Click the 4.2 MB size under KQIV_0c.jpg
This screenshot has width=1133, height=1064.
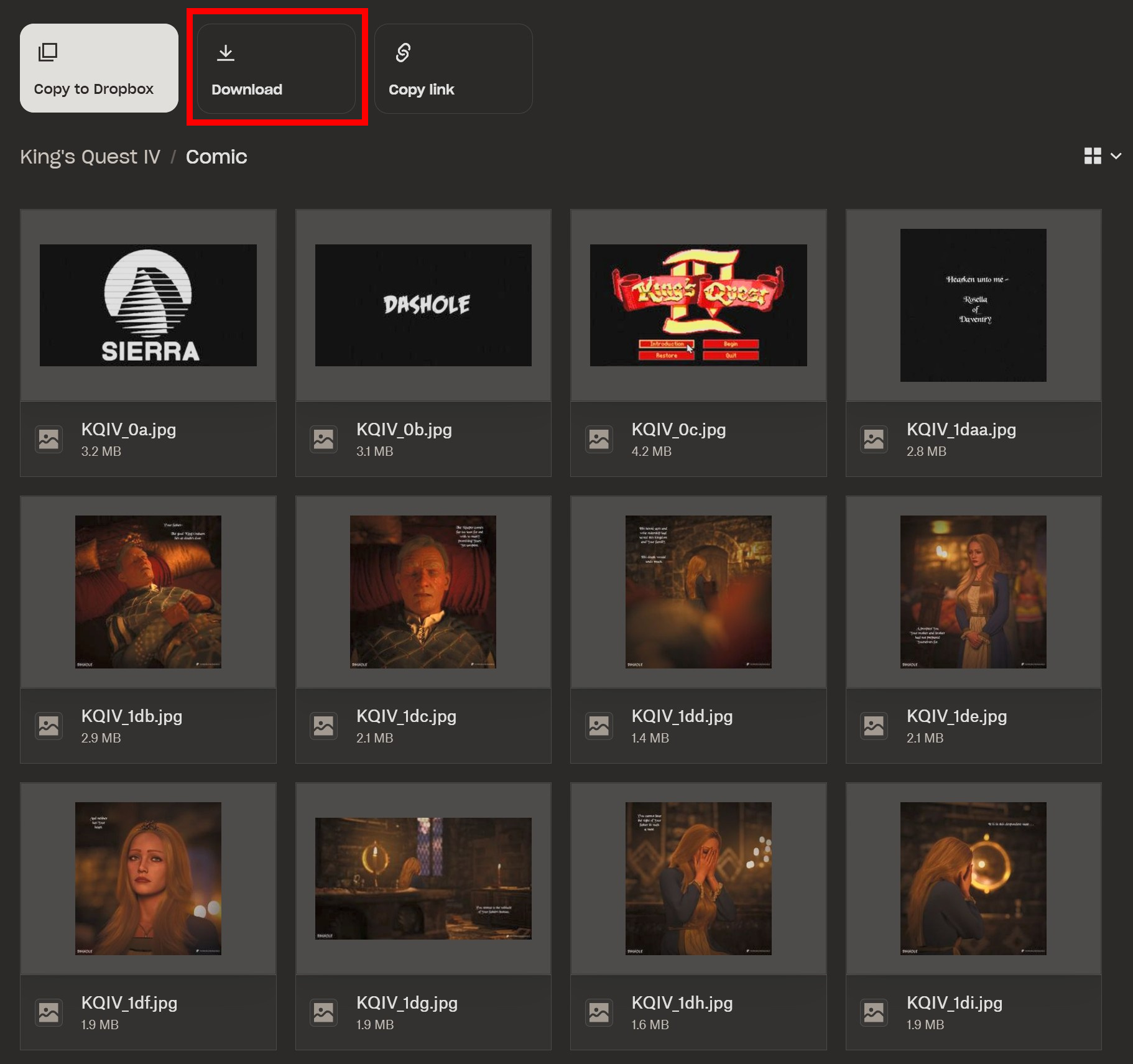click(652, 451)
